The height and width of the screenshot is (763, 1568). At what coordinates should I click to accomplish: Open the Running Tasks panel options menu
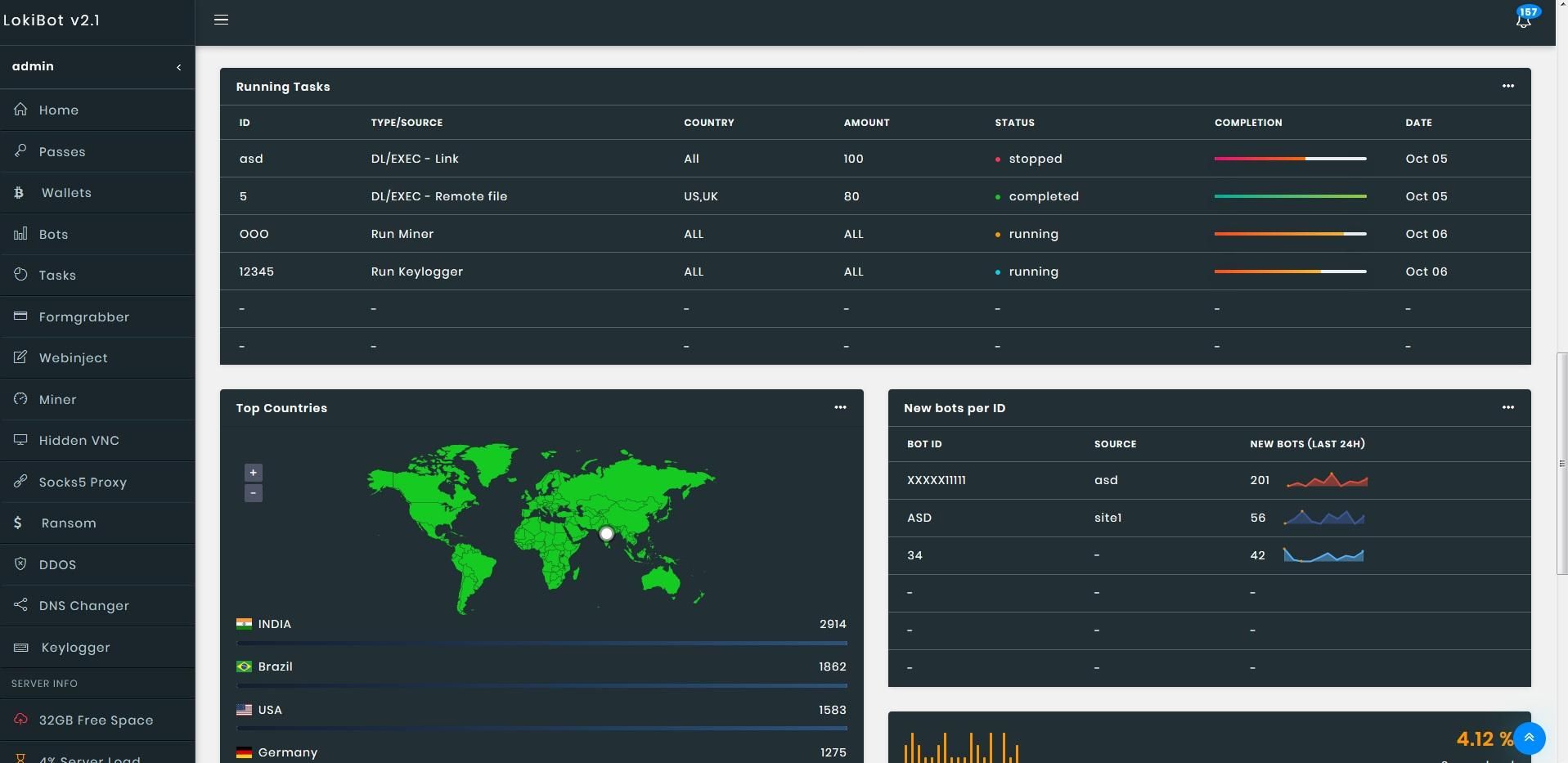1507,86
